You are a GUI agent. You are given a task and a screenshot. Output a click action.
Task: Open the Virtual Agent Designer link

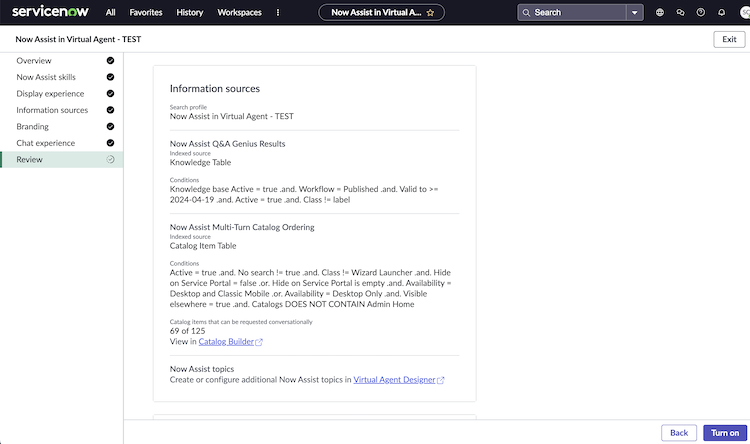pyautogui.click(x=394, y=380)
